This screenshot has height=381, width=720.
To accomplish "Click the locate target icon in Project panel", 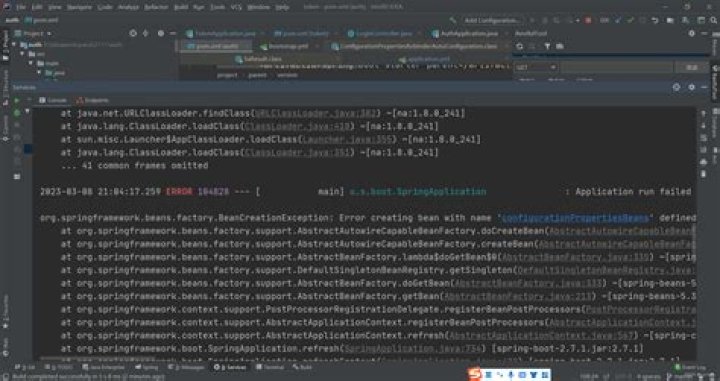I will pos(133,34).
